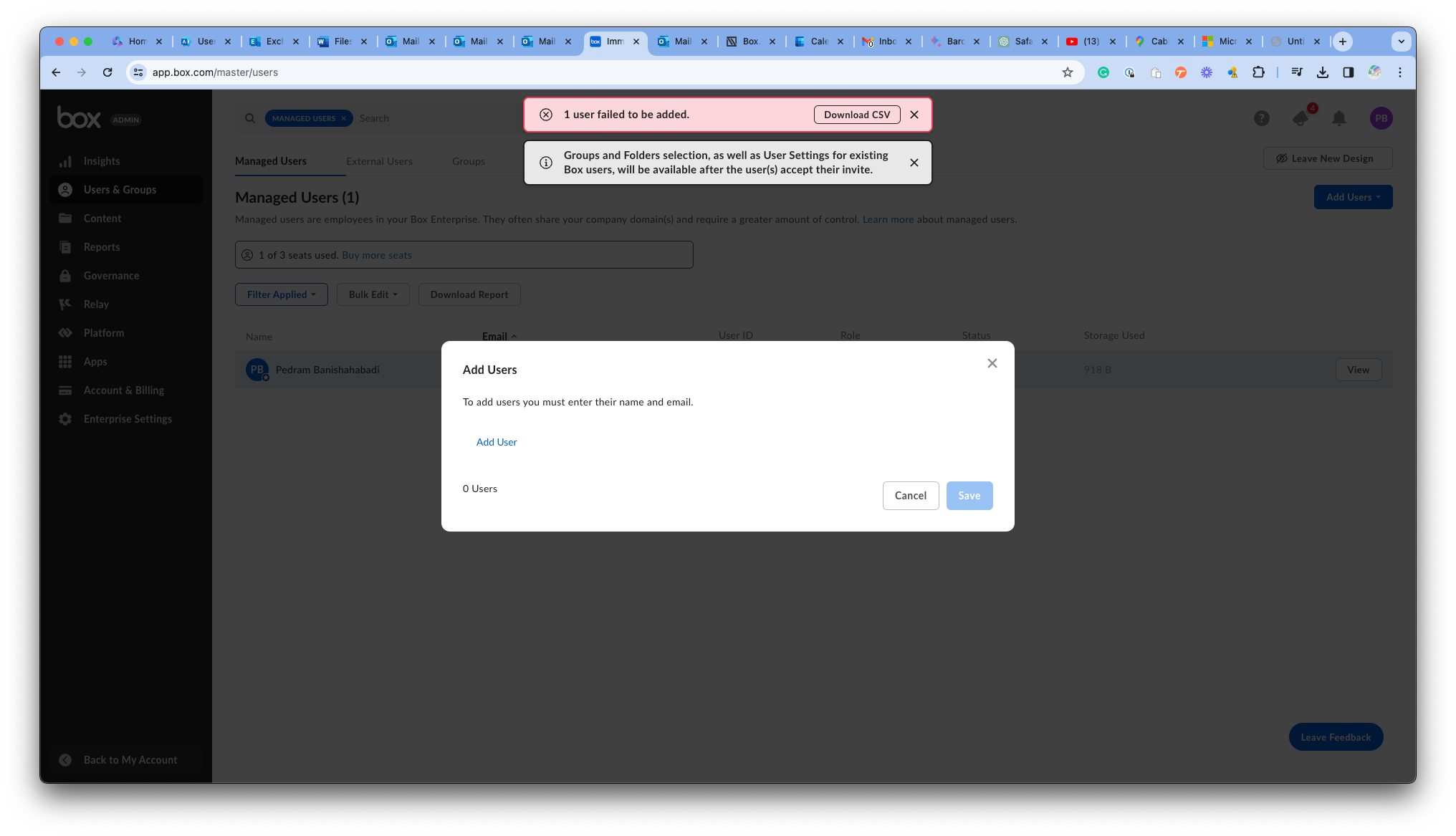The width and height of the screenshot is (1456, 836).
Task: Open Platform section in sidebar
Action: tap(103, 332)
